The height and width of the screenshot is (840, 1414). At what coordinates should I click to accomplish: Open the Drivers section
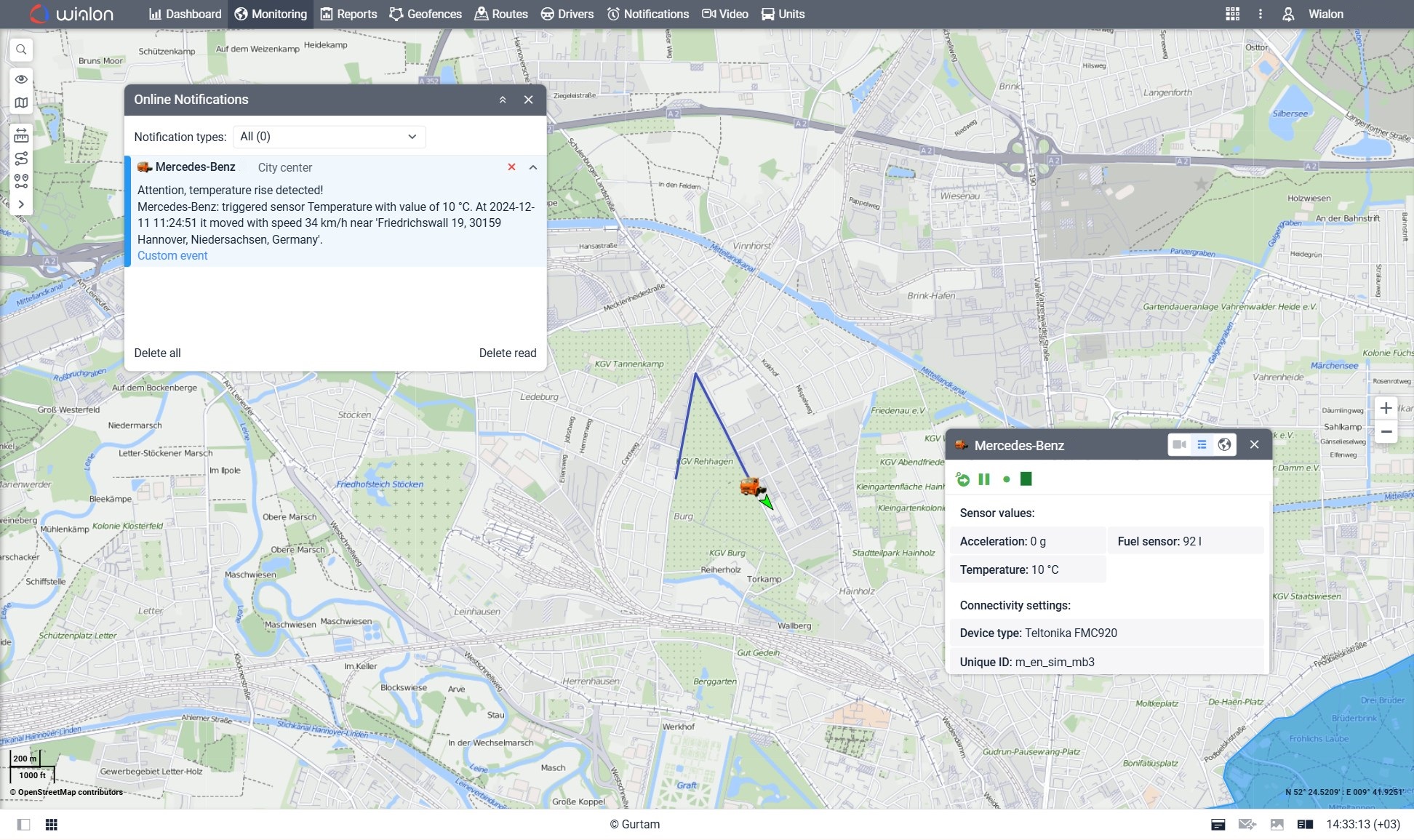point(576,14)
